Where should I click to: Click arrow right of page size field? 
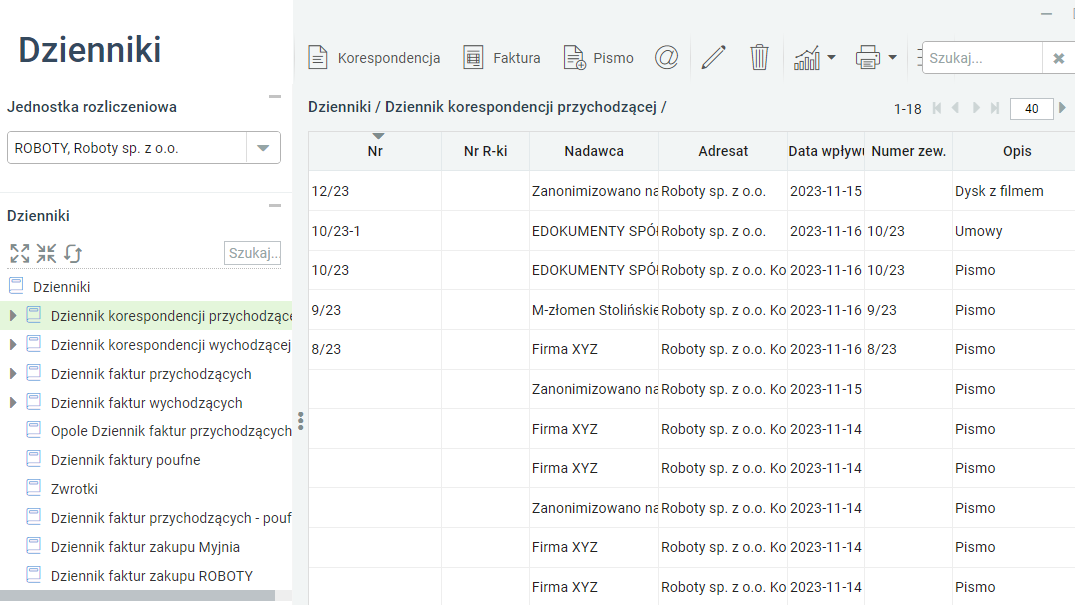(1062, 108)
